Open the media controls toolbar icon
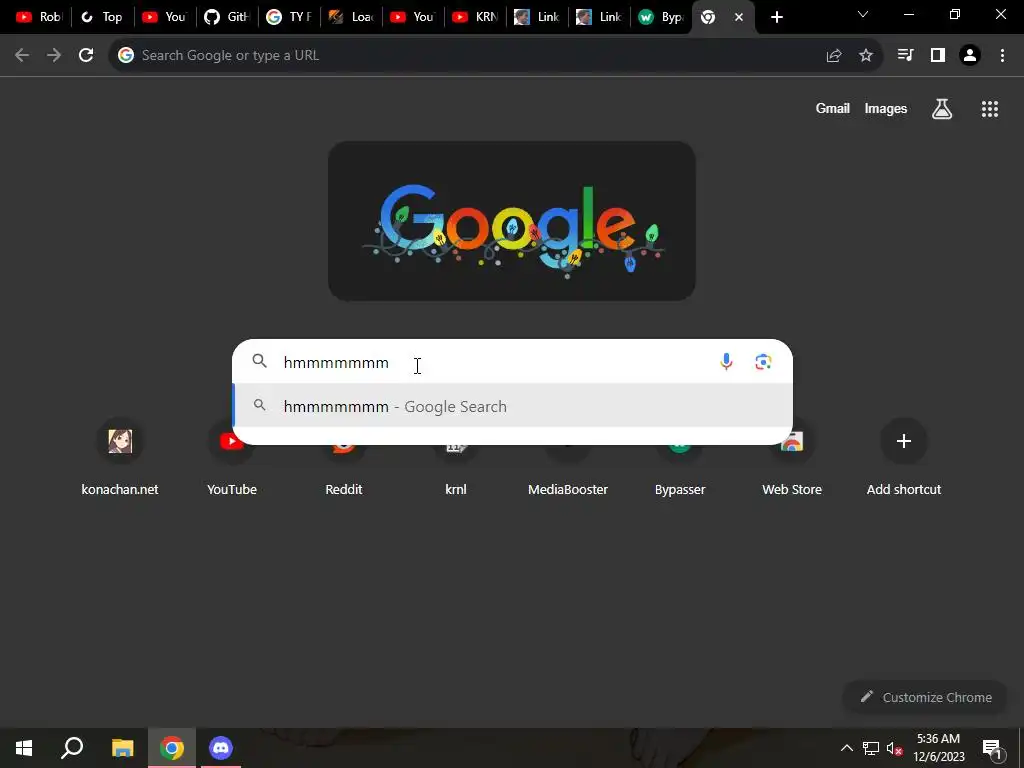Screen dimensions: 1024x768 click(x=905, y=56)
